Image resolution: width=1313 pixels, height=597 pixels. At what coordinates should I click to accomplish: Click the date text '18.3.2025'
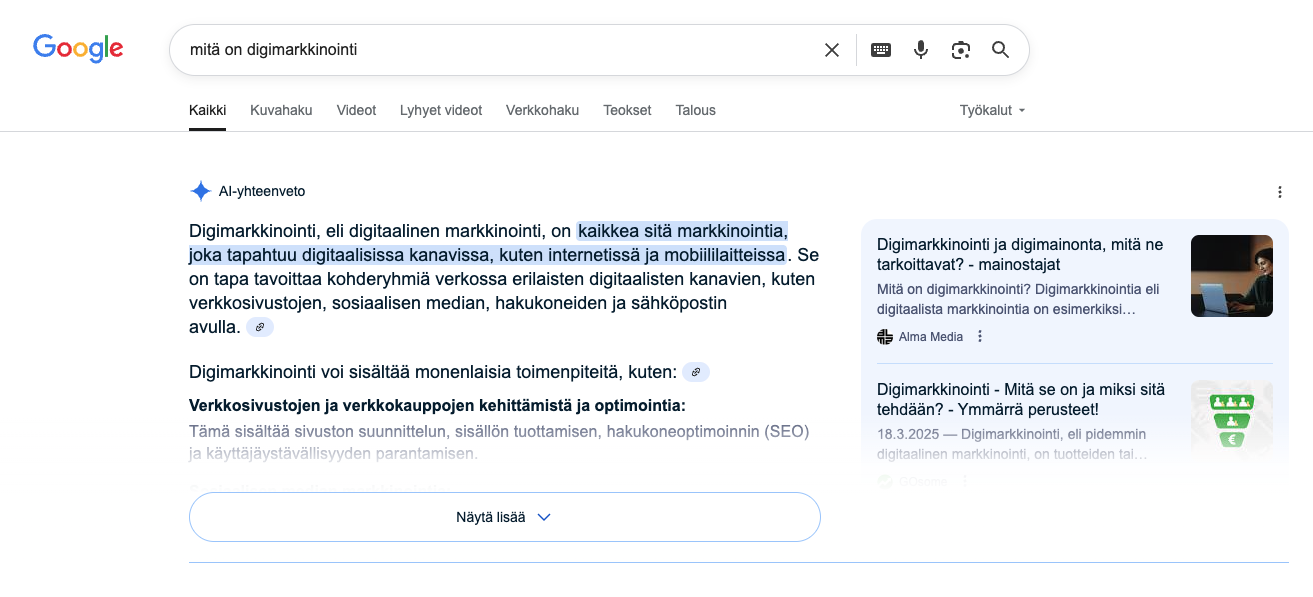coord(906,434)
